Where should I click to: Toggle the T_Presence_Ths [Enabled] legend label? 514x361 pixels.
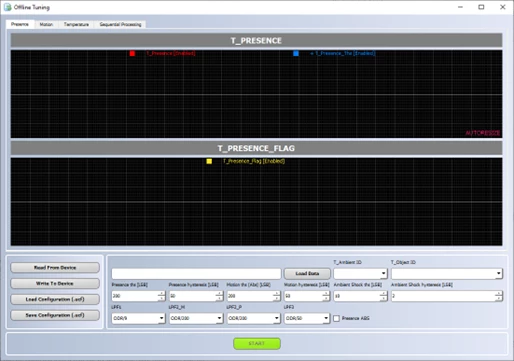343,53
